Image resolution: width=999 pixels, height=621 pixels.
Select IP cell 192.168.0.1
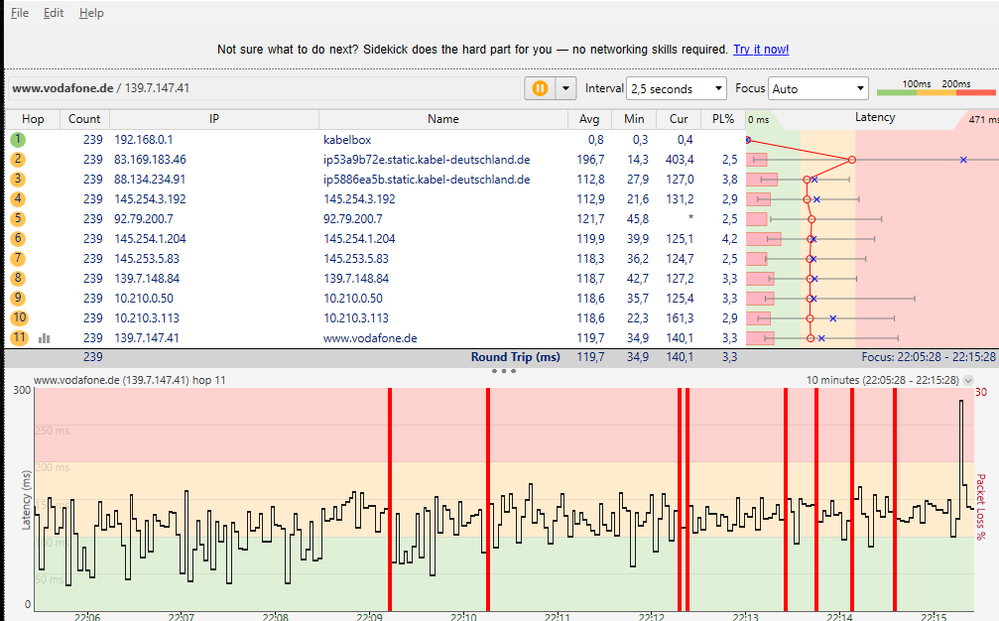point(143,139)
